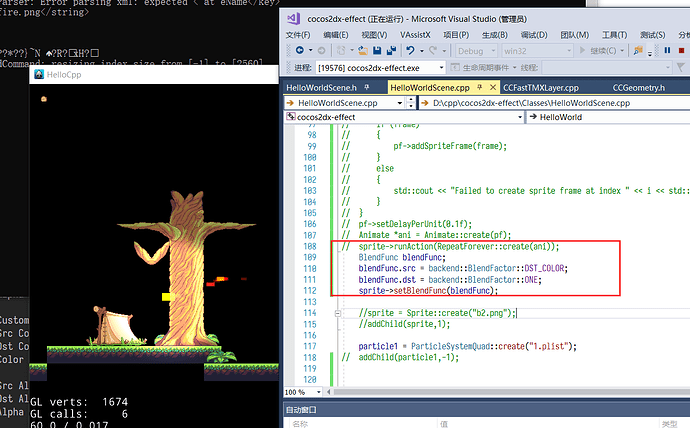Switch to the CCFastTMXLayer.cpp tab
The height and width of the screenshot is (428, 690).
tap(541, 88)
